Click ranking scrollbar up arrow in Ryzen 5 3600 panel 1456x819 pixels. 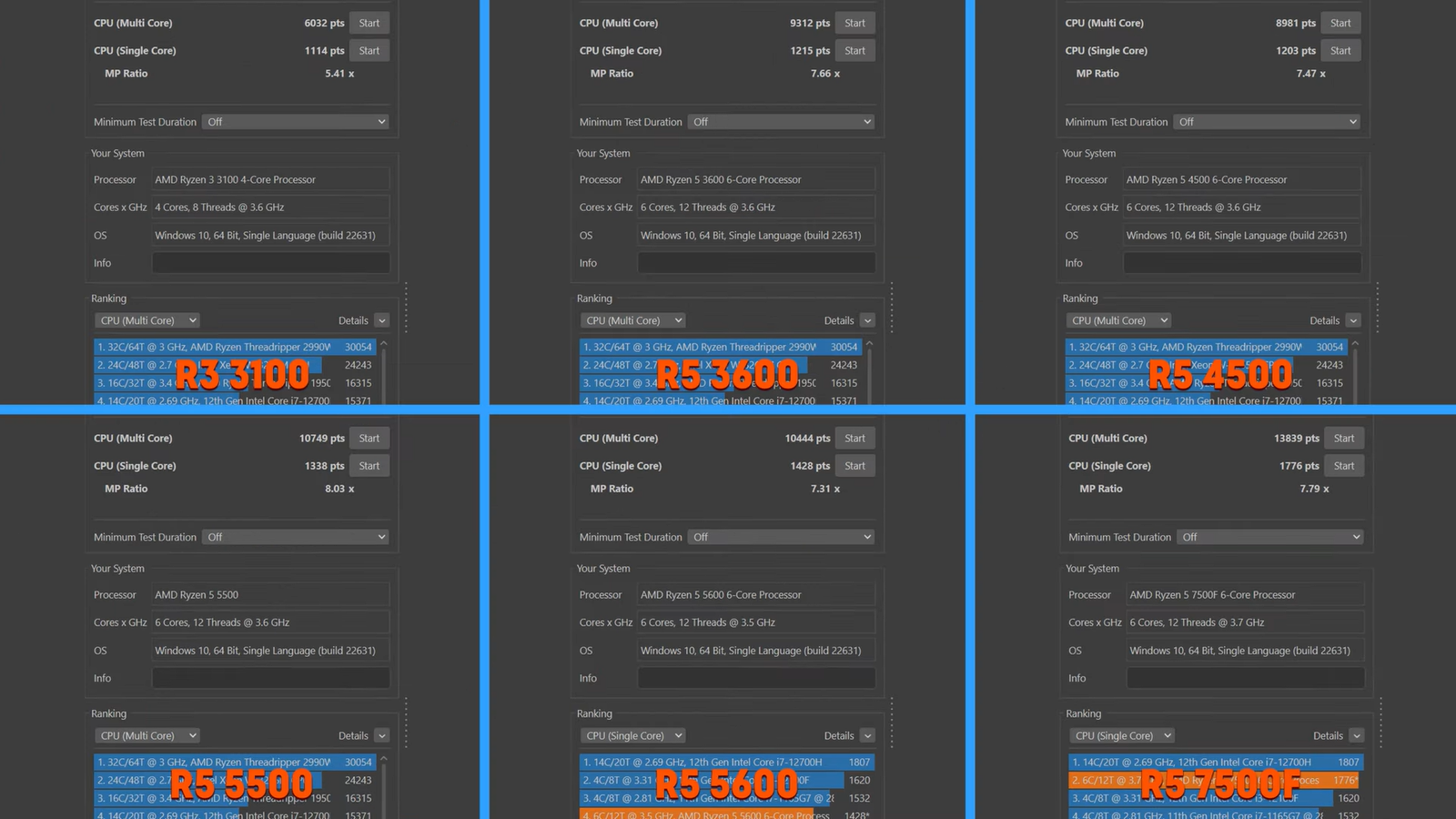[x=869, y=344]
